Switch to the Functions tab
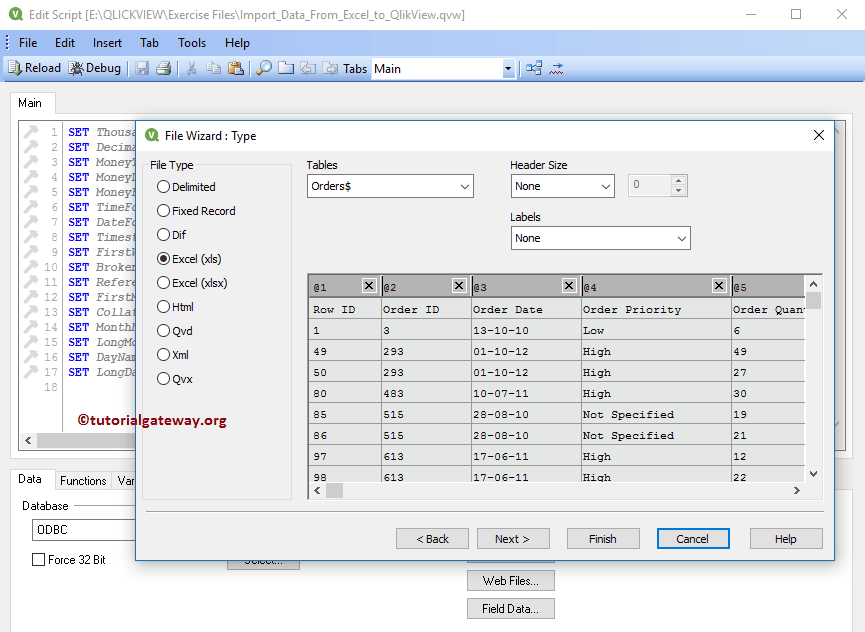 pyautogui.click(x=83, y=480)
